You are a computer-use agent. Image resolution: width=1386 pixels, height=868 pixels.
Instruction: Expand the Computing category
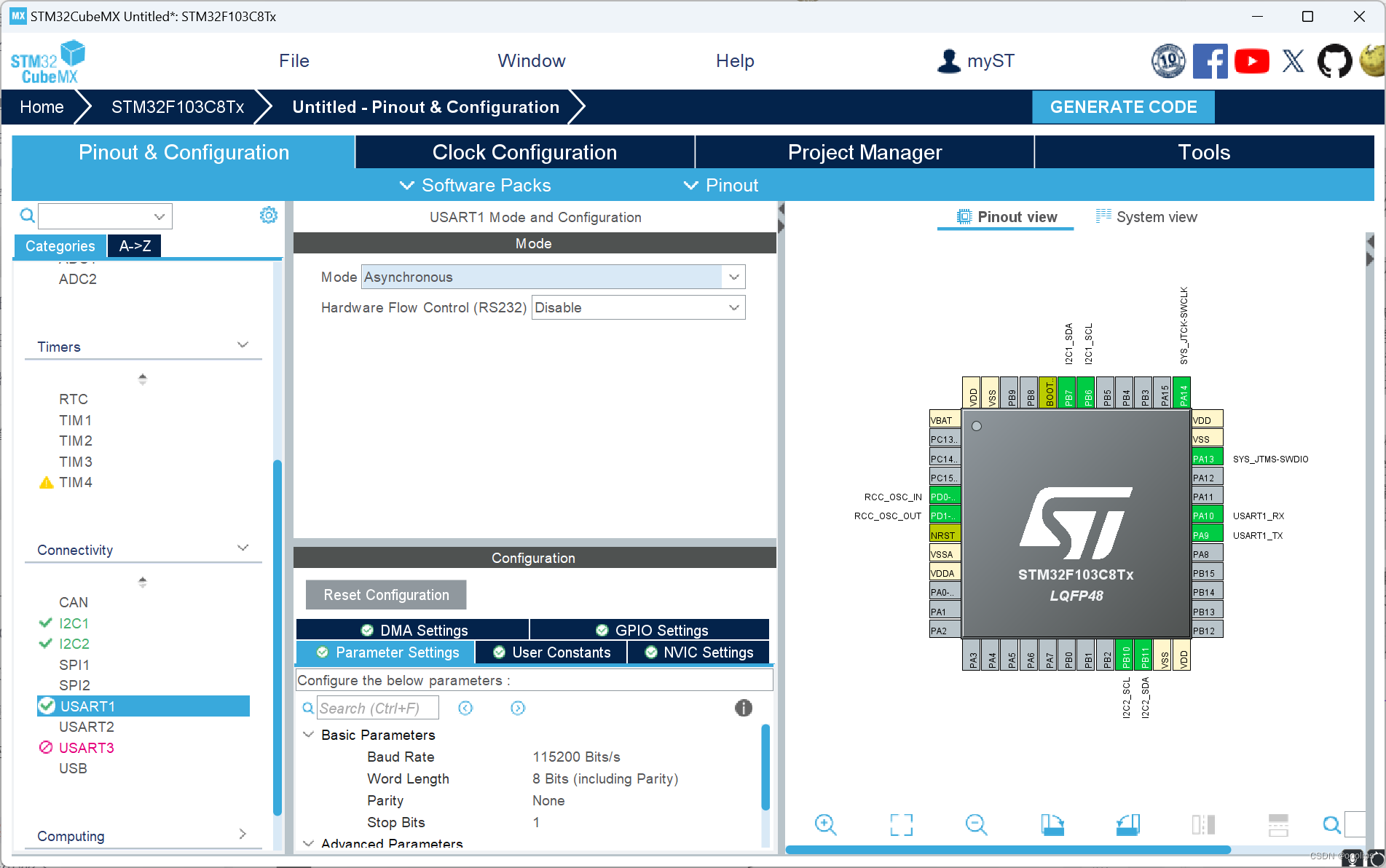(243, 834)
